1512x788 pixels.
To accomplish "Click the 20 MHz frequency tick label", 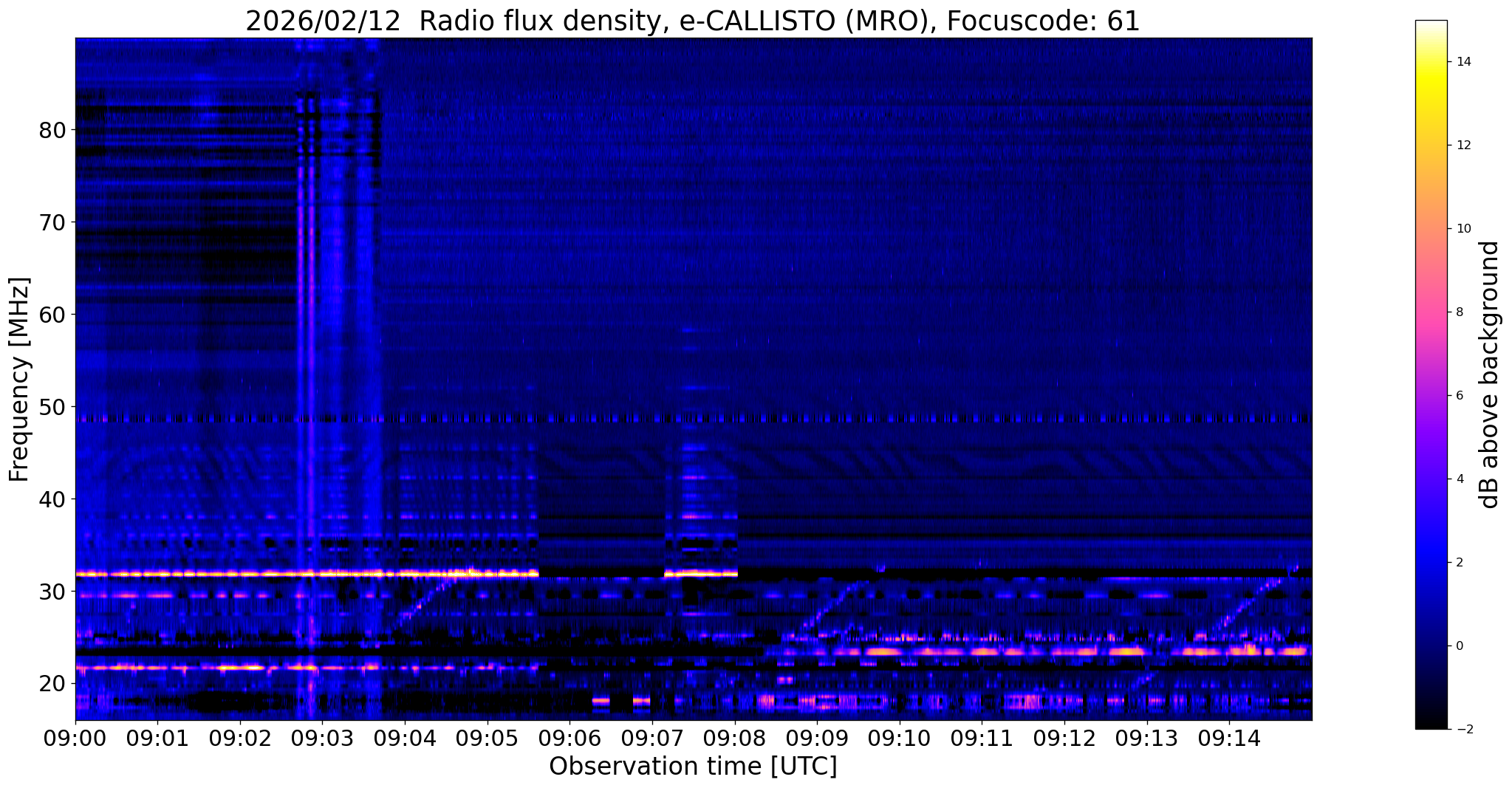I will (52, 684).
